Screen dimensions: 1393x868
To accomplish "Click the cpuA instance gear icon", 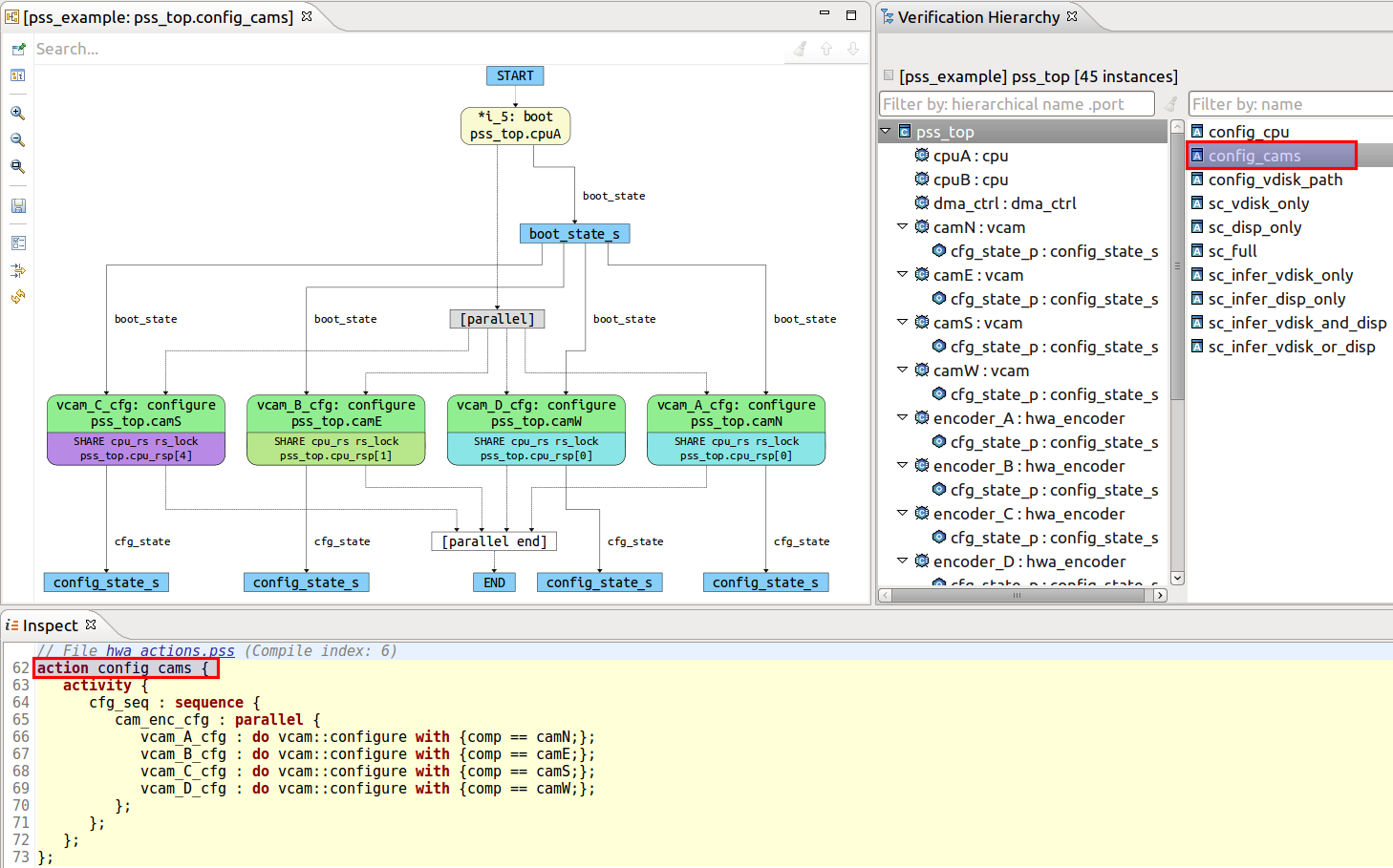I will [922, 155].
